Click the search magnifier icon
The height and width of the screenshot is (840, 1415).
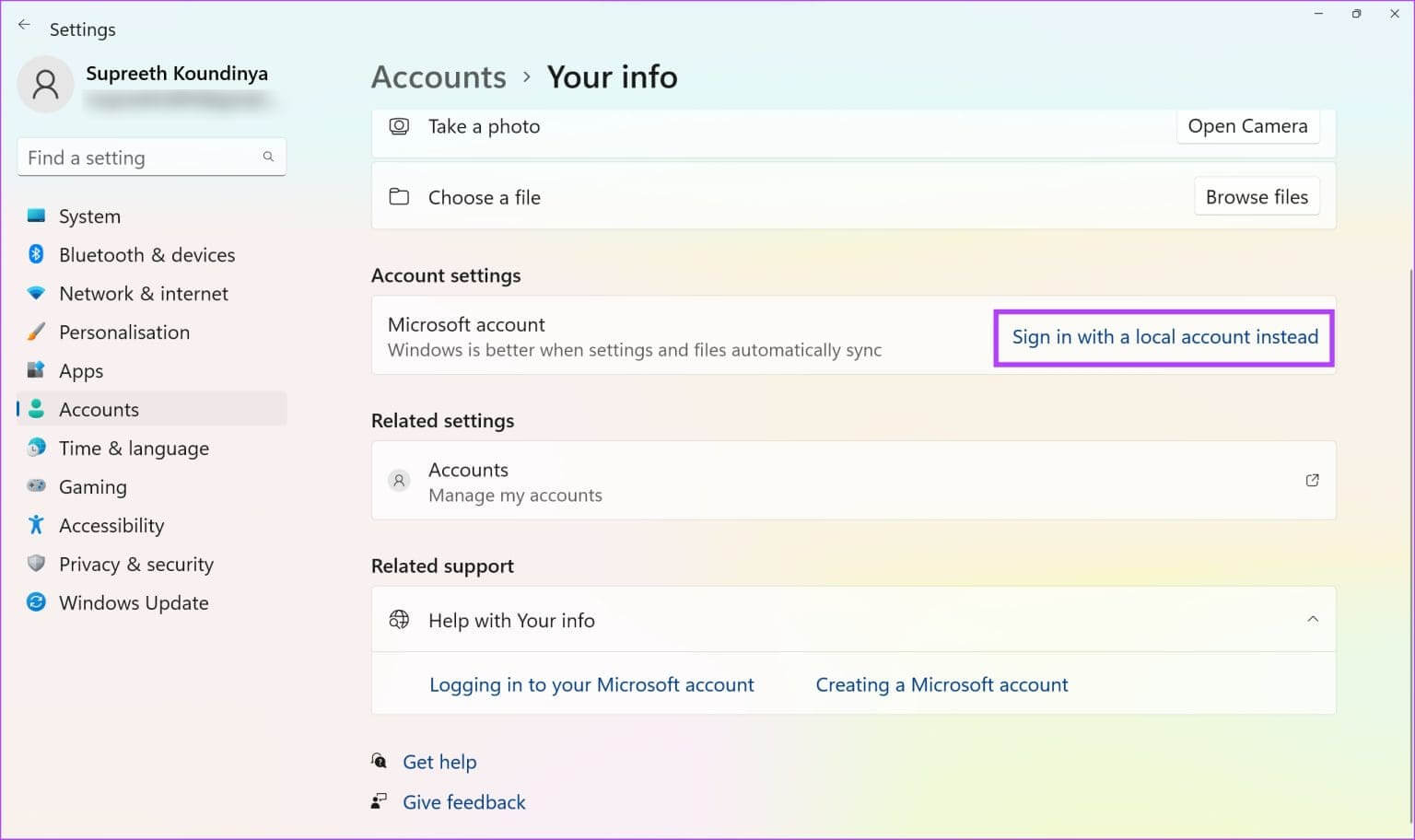coord(268,157)
